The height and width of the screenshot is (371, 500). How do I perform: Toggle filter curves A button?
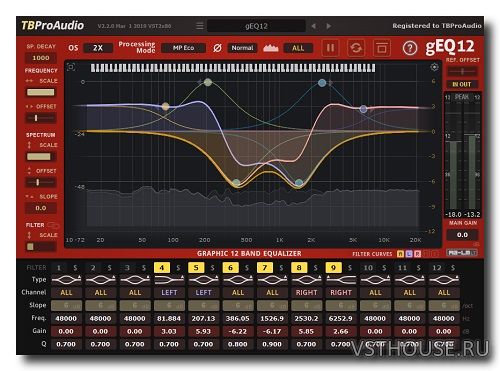(400, 254)
